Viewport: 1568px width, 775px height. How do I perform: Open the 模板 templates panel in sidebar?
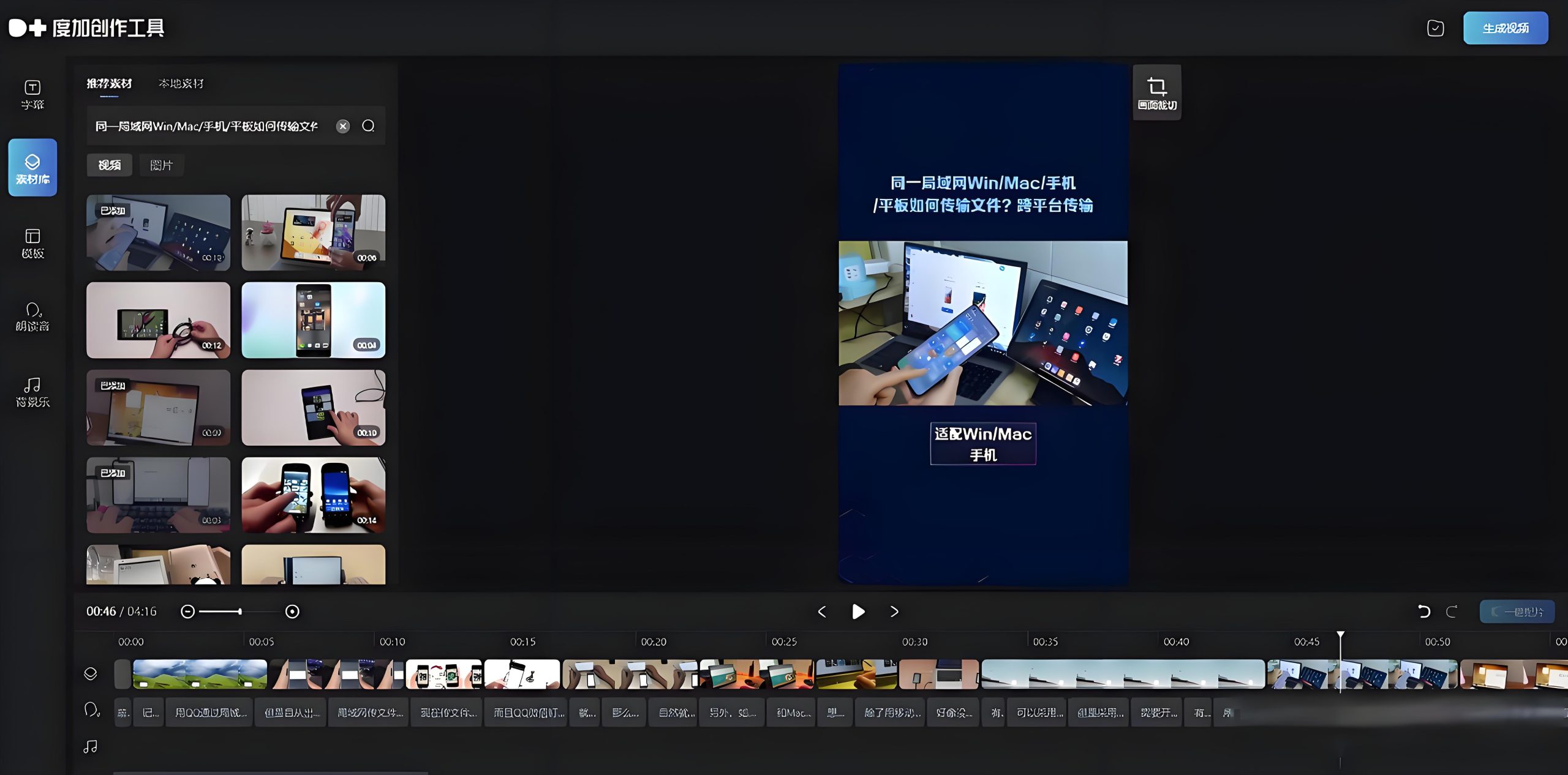(x=32, y=243)
